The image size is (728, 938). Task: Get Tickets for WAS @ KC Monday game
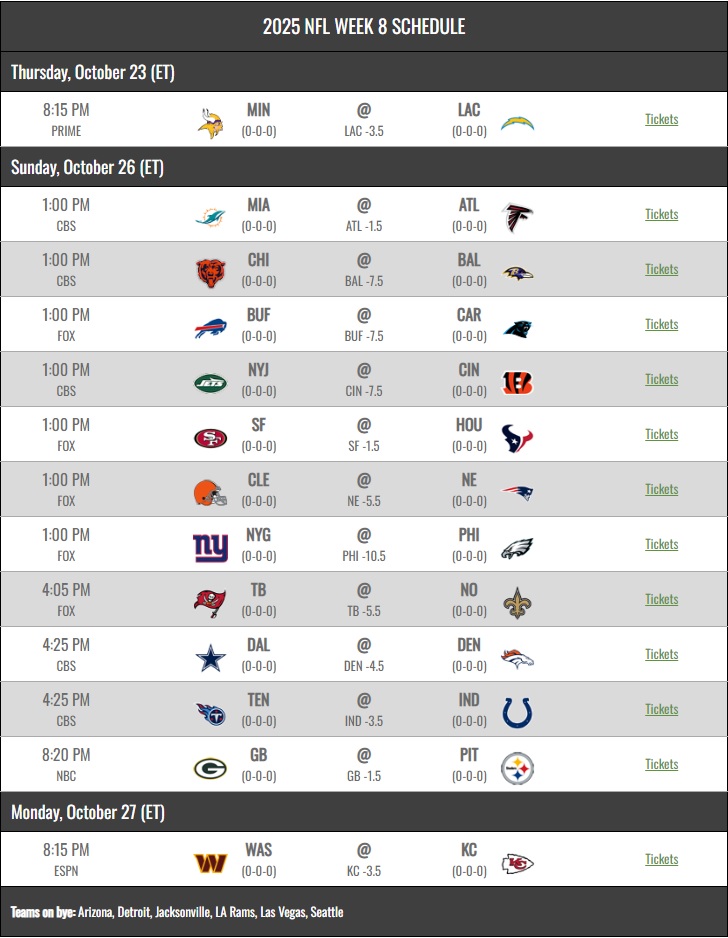pyautogui.click(x=661, y=859)
